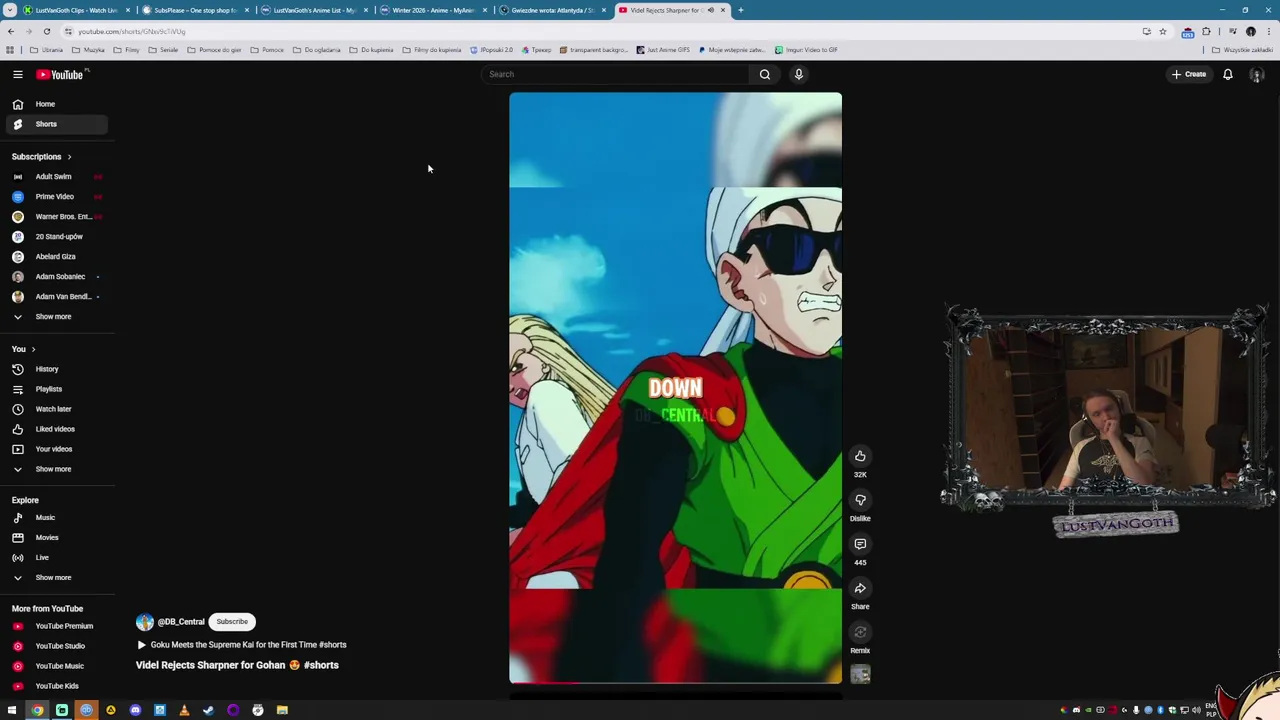1280x720 pixels.
Task: Open Music in Explore
Action: point(57,518)
